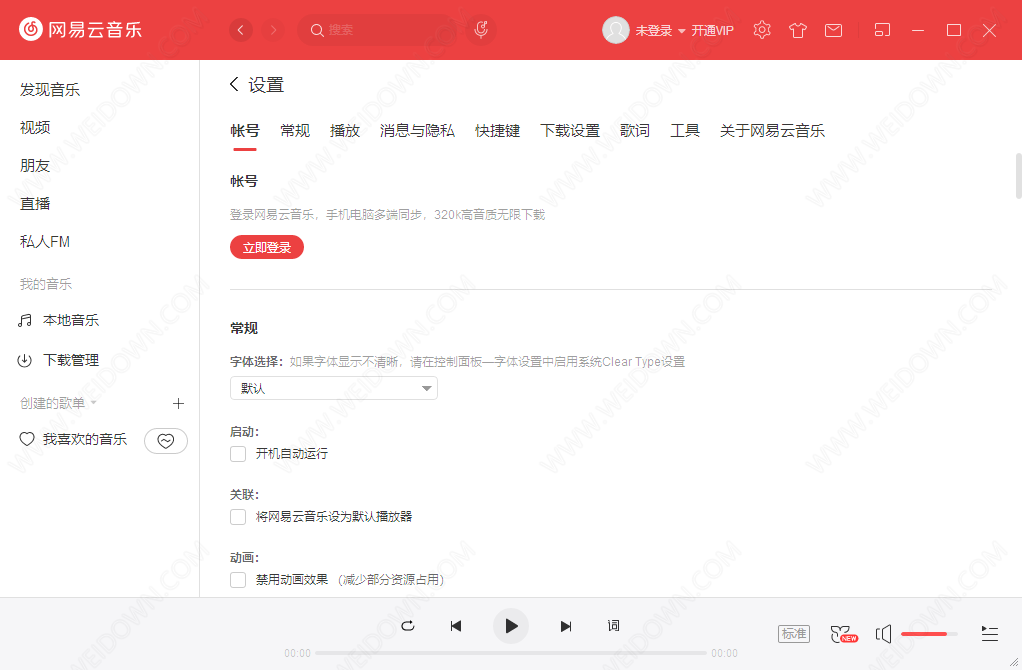Focus the 搜索 search field

pyautogui.click(x=380, y=30)
